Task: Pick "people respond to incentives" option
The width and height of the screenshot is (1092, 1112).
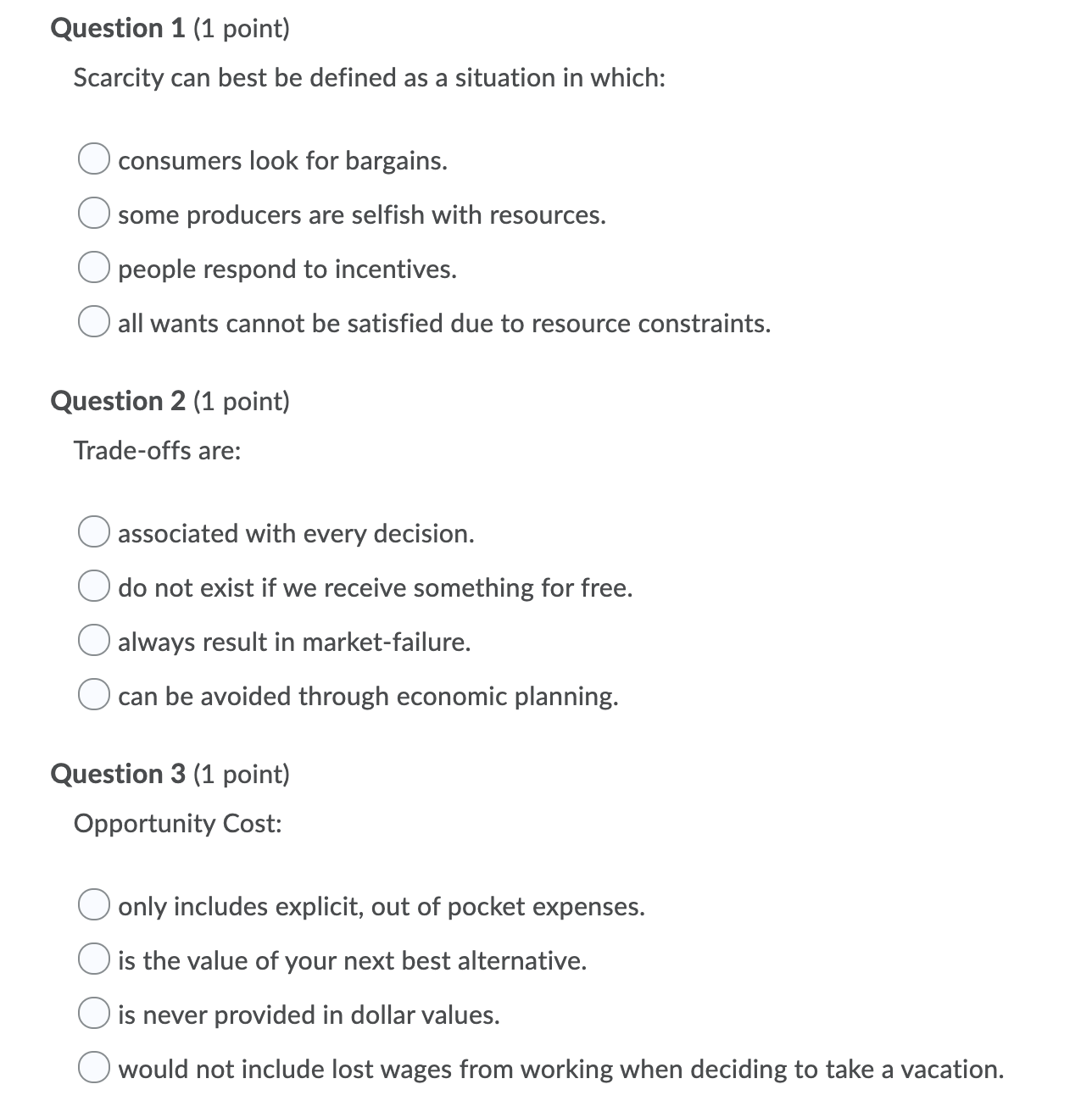Action: pyautogui.click(x=95, y=267)
